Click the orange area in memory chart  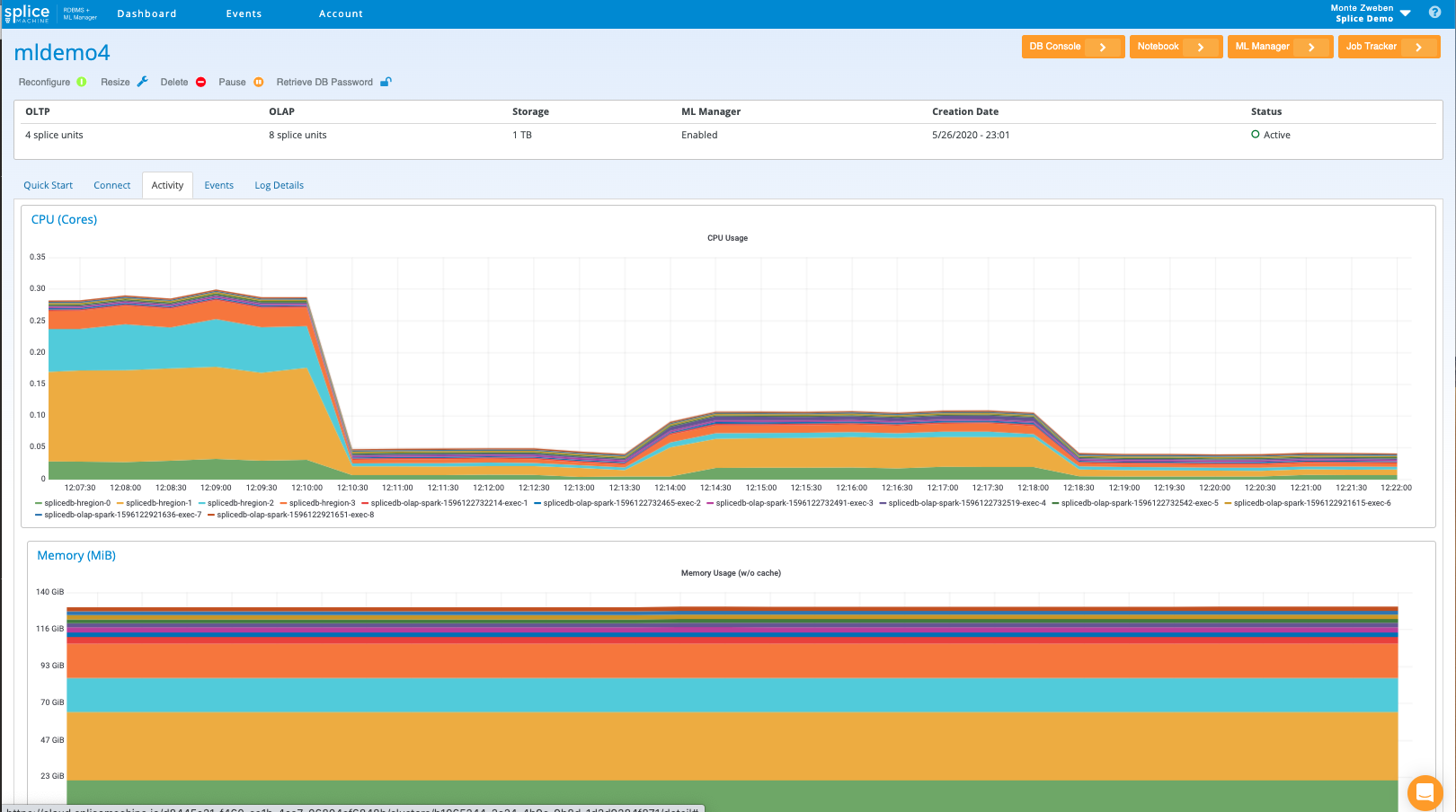732,660
